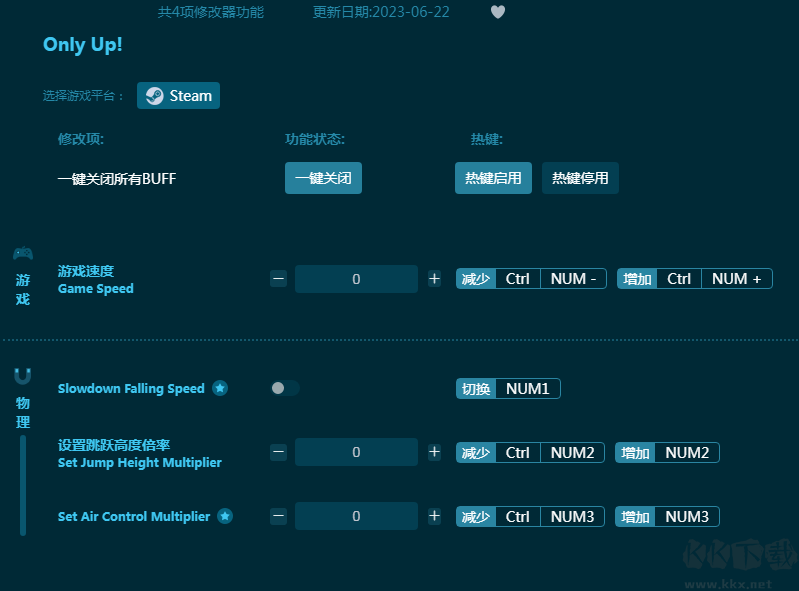This screenshot has height=591, width=799.
Task: Click the NUM1 hotkey key box
Action: pos(528,389)
